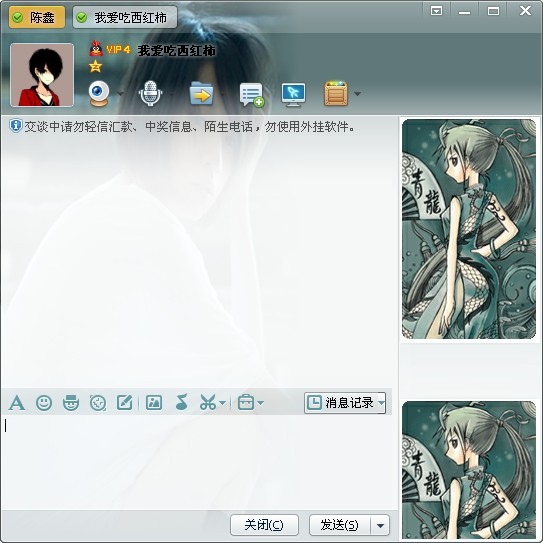Screen dimensions: 543x543
Task: Open the handwriting input pad icon
Action: tap(125, 403)
